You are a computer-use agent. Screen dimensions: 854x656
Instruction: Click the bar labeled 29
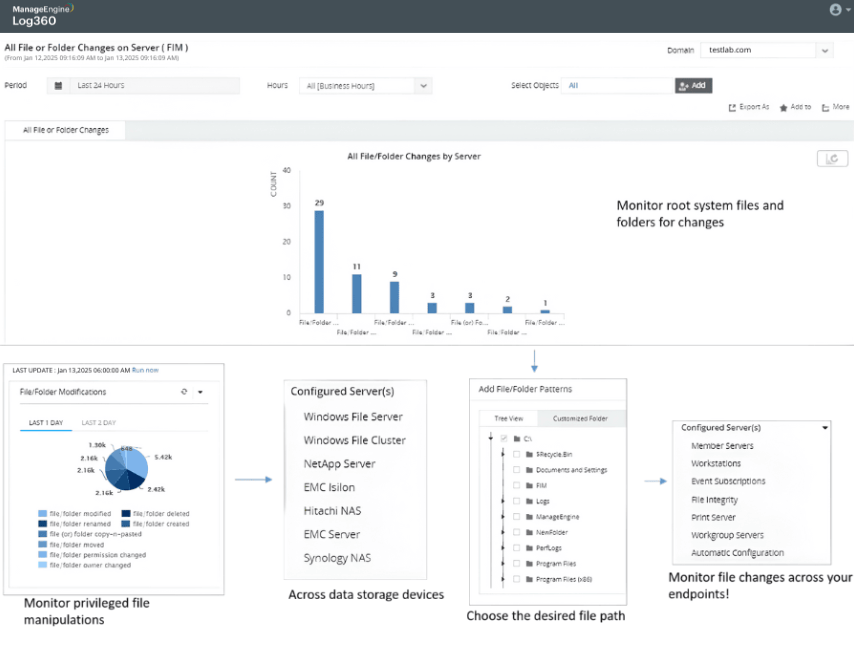coord(319,262)
